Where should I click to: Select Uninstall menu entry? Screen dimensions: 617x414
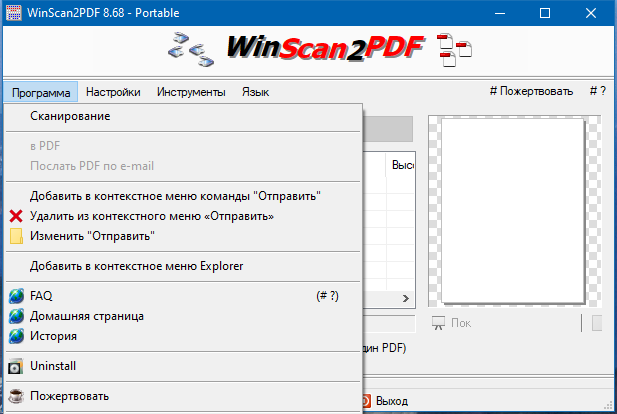184,366
